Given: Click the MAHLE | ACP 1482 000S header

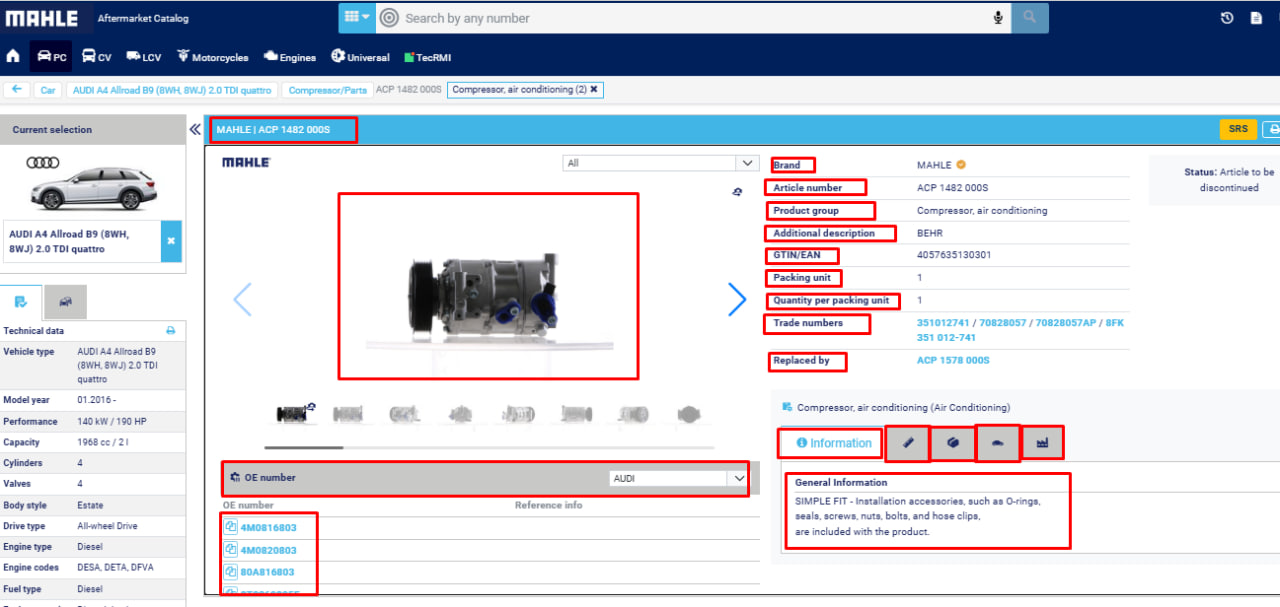Looking at the screenshot, I should point(273,130).
